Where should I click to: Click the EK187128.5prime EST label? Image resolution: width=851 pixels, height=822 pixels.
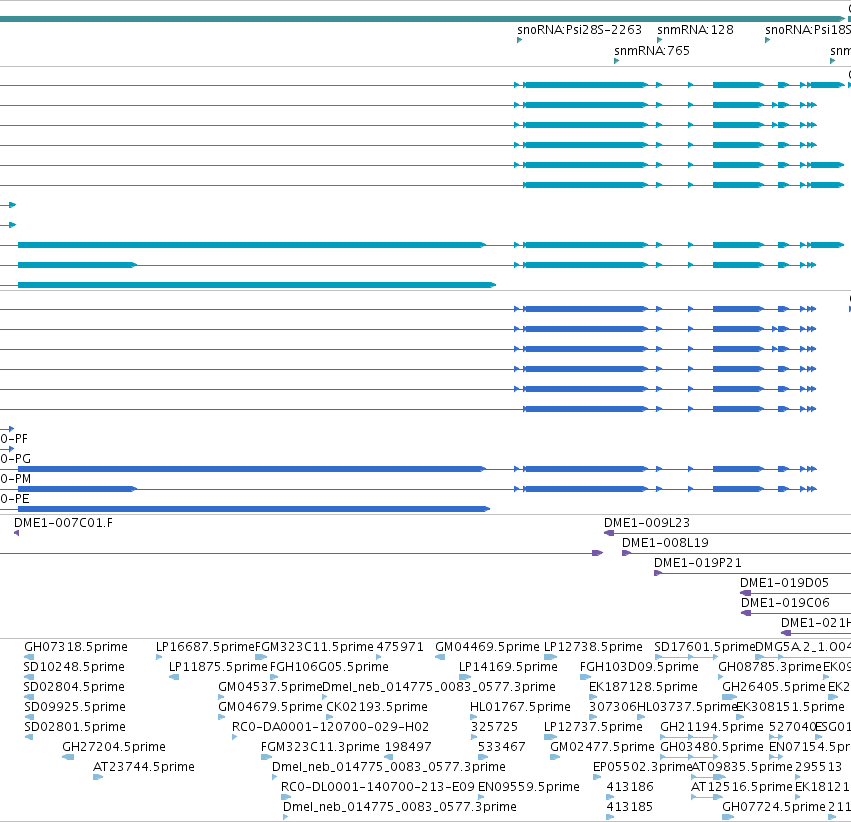(643, 687)
